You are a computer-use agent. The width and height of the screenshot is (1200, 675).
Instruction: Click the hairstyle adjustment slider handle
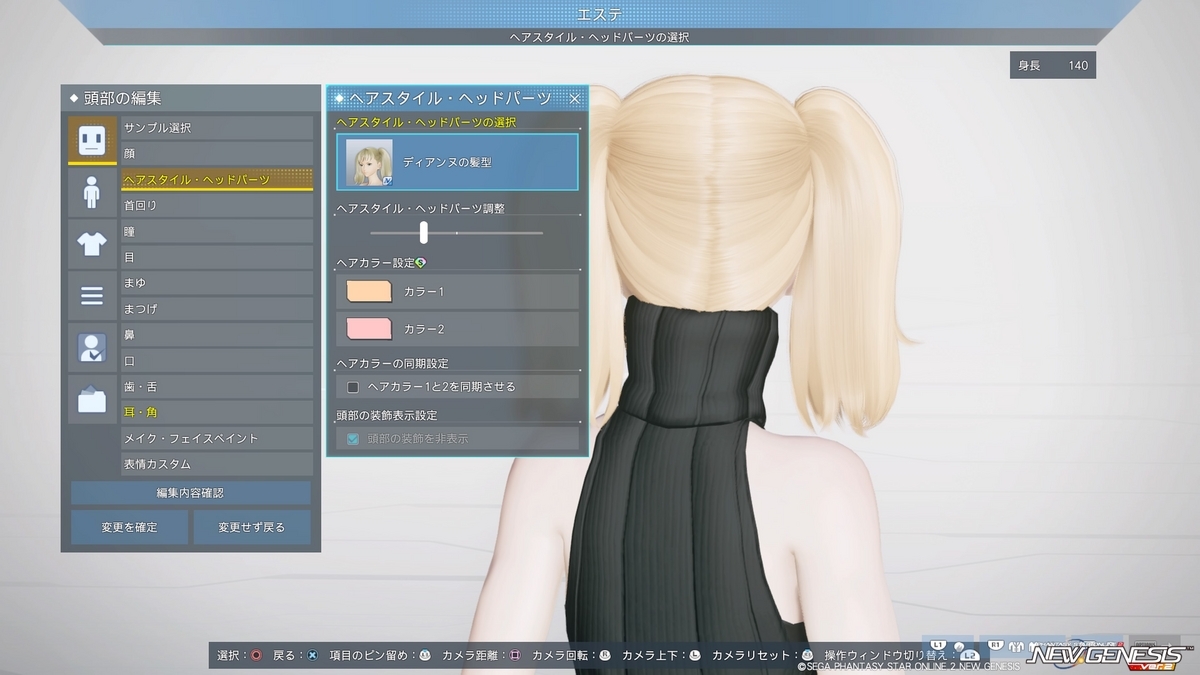[424, 232]
